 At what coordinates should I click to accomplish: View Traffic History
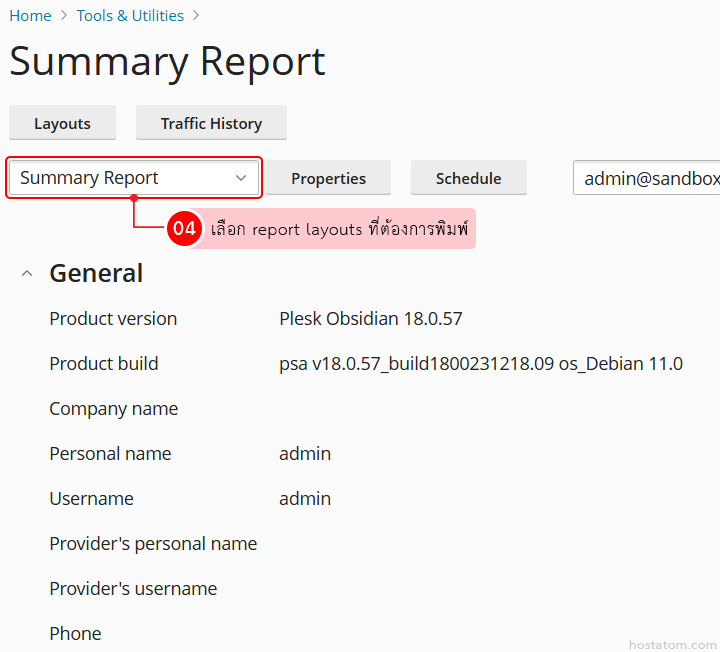click(211, 123)
